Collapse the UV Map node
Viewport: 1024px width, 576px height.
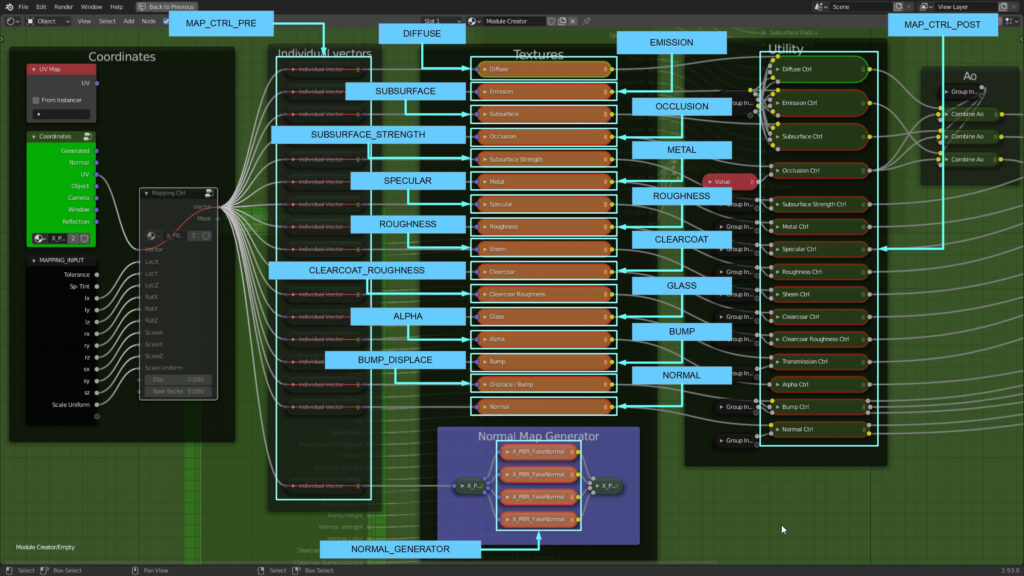point(34,69)
